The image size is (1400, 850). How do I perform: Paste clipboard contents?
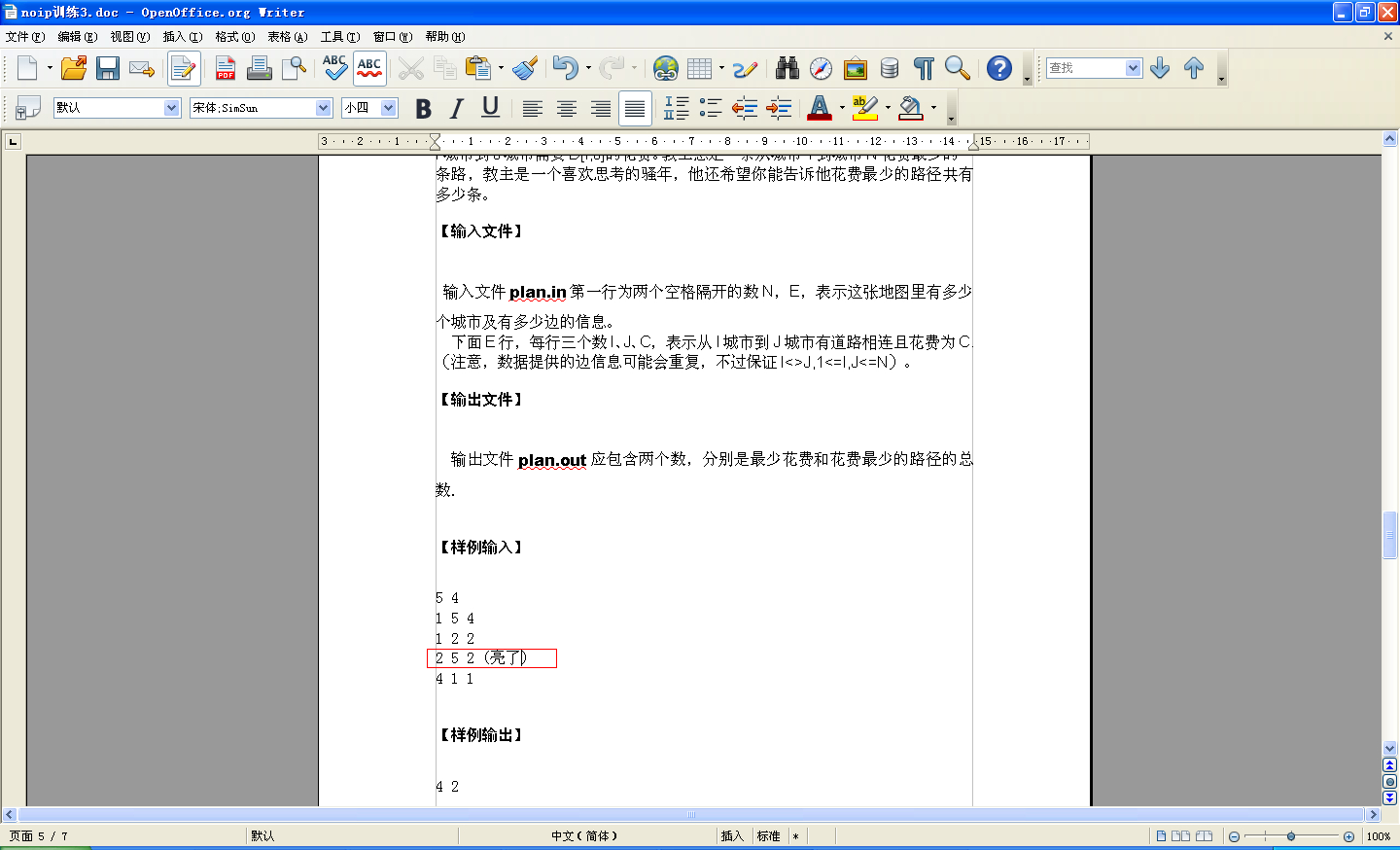point(477,68)
